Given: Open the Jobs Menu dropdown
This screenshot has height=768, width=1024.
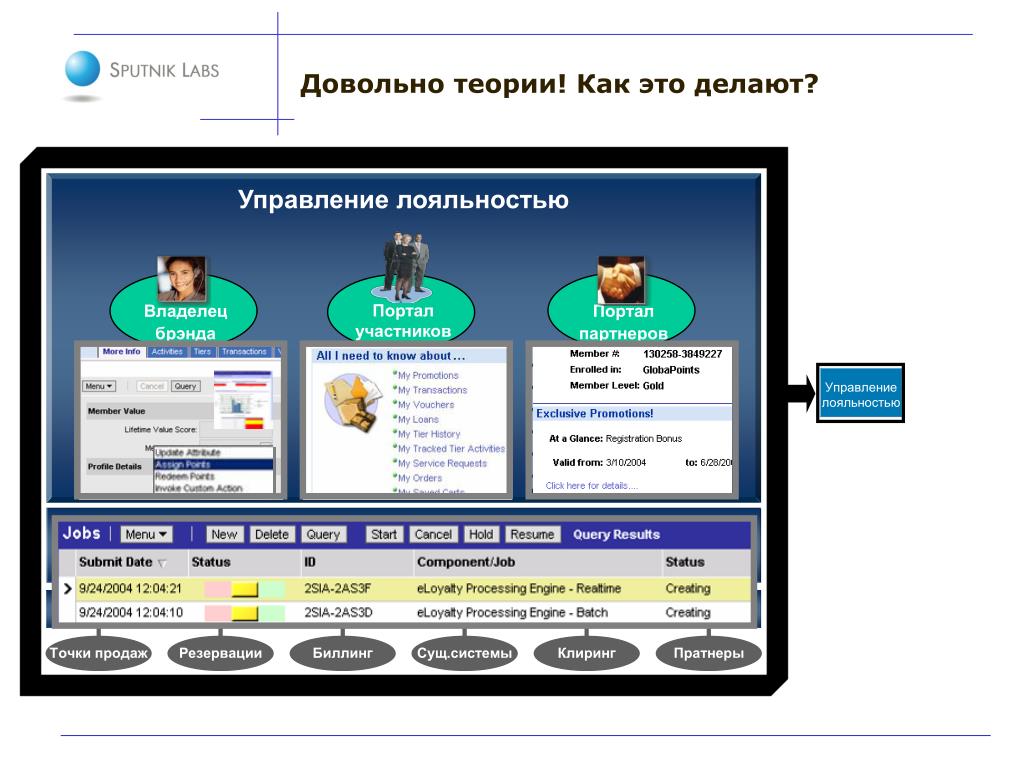Looking at the screenshot, I should 146,534.
